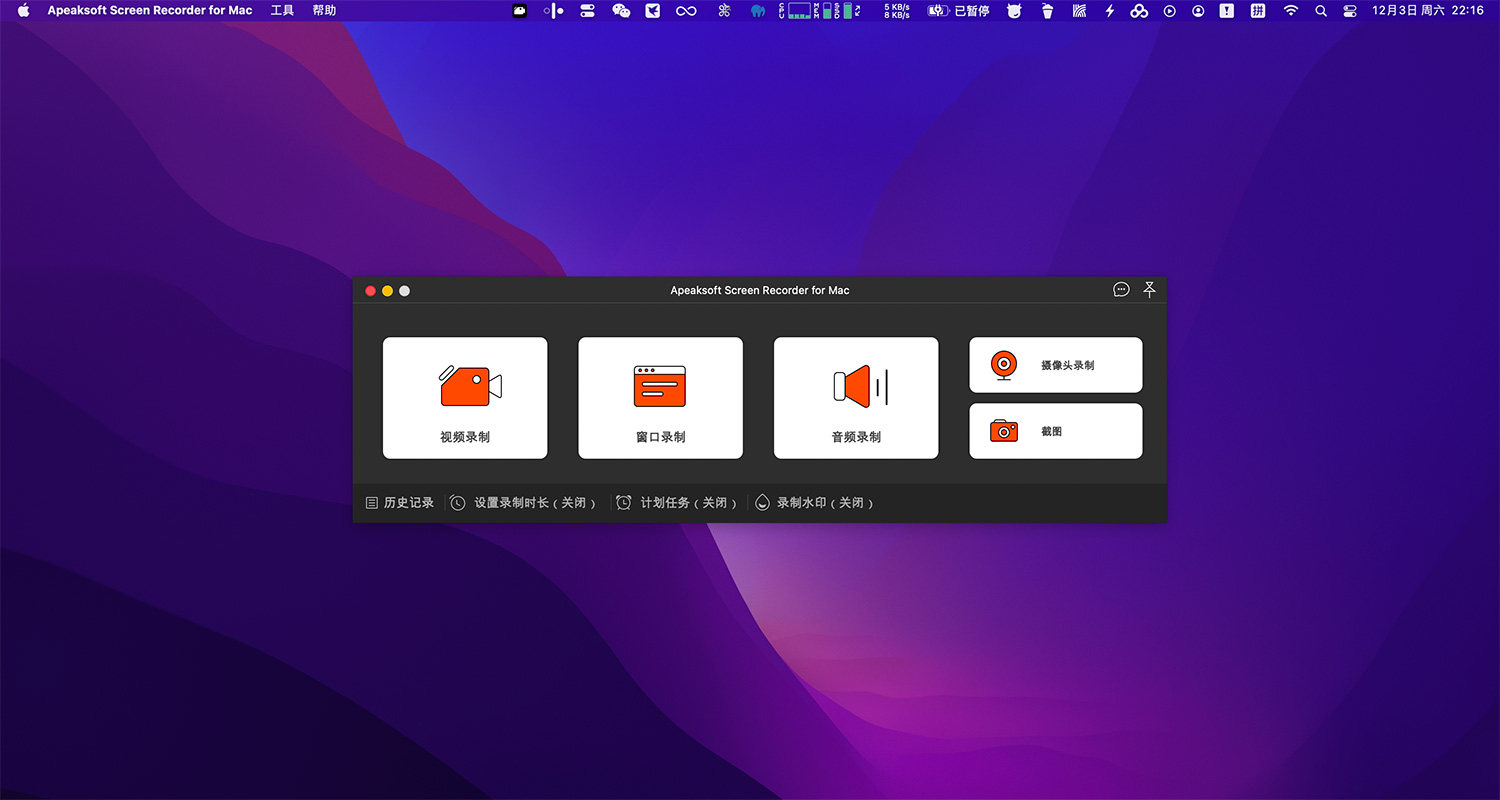The height and width of the screenshot is (800, 1500).
Task: Click the clock icon beside 设置录制时长
Action: point(457,502)
